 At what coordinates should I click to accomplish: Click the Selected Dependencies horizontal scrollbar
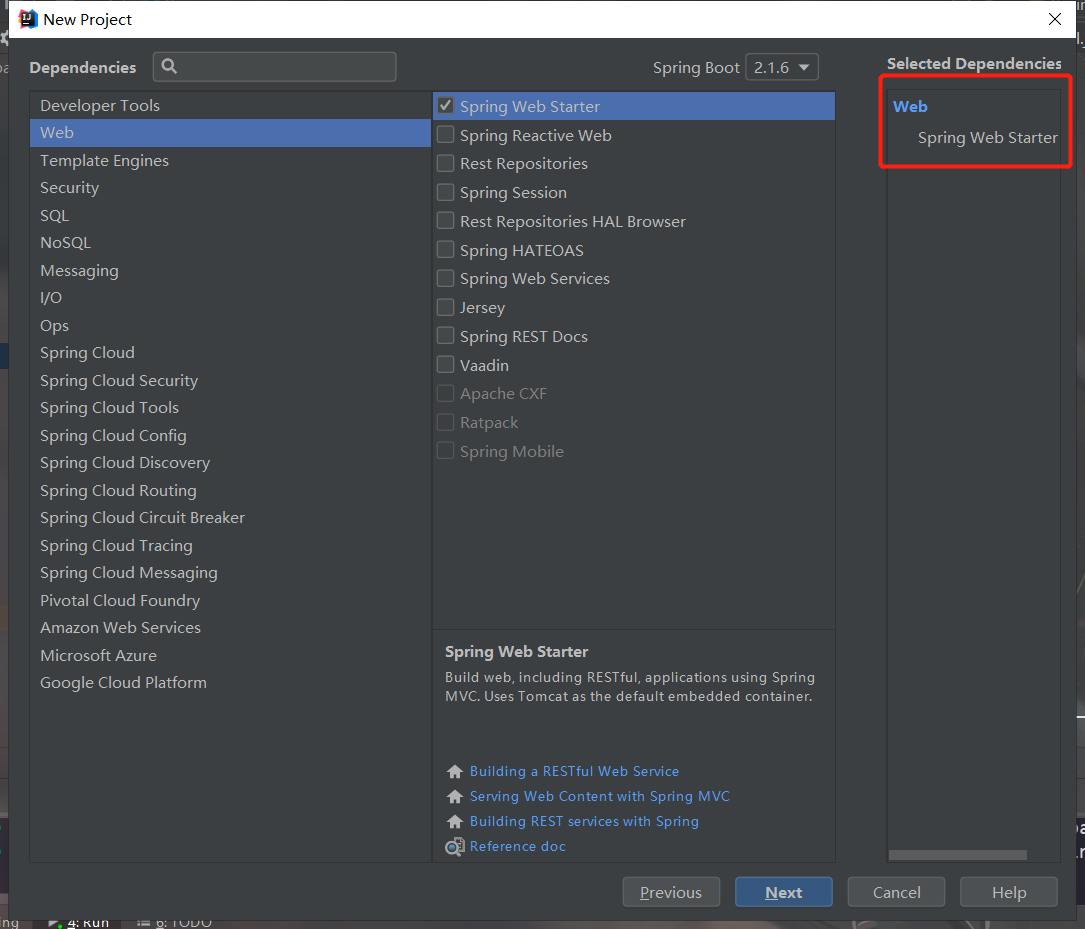coord(957,855)
